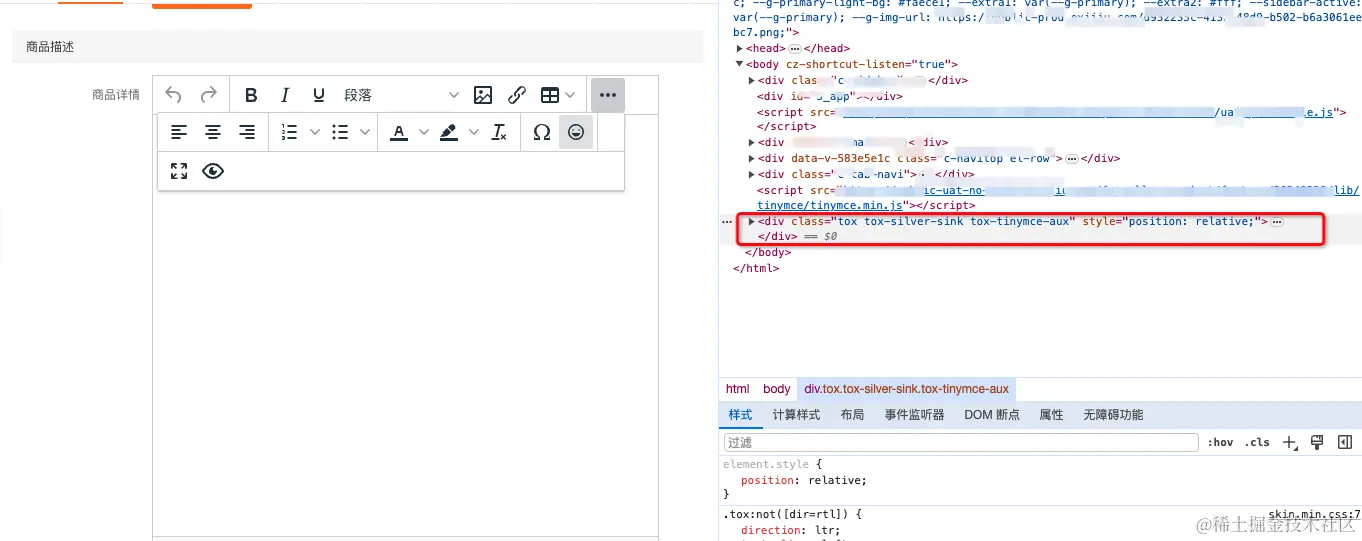Image resolution: width=1362 pixels, height=541 pixels.
Task: Toggle fullscreen editor mode
Action: tap(179, 171)
